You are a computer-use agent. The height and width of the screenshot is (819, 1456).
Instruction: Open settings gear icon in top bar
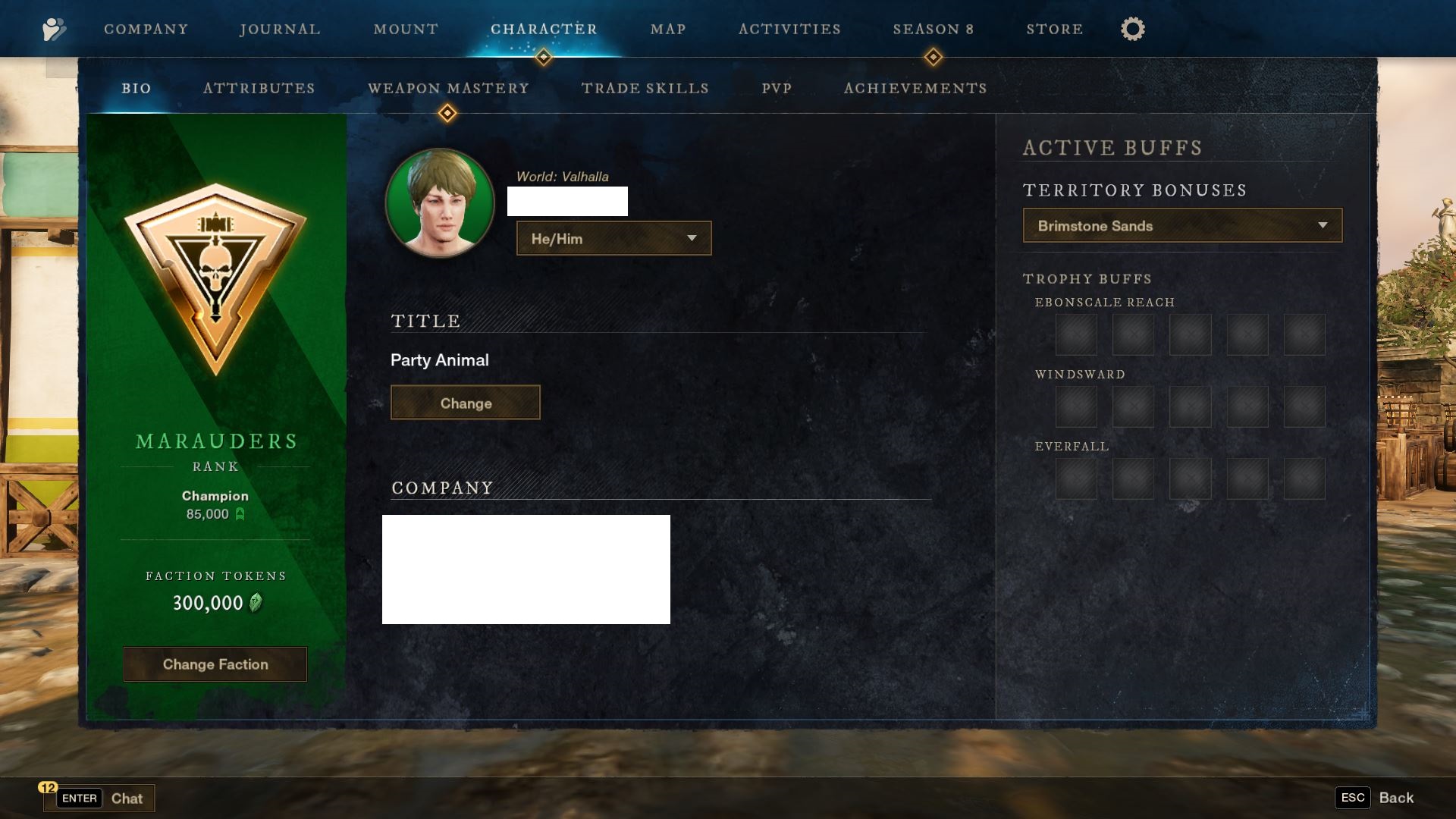coord(1132,29)
